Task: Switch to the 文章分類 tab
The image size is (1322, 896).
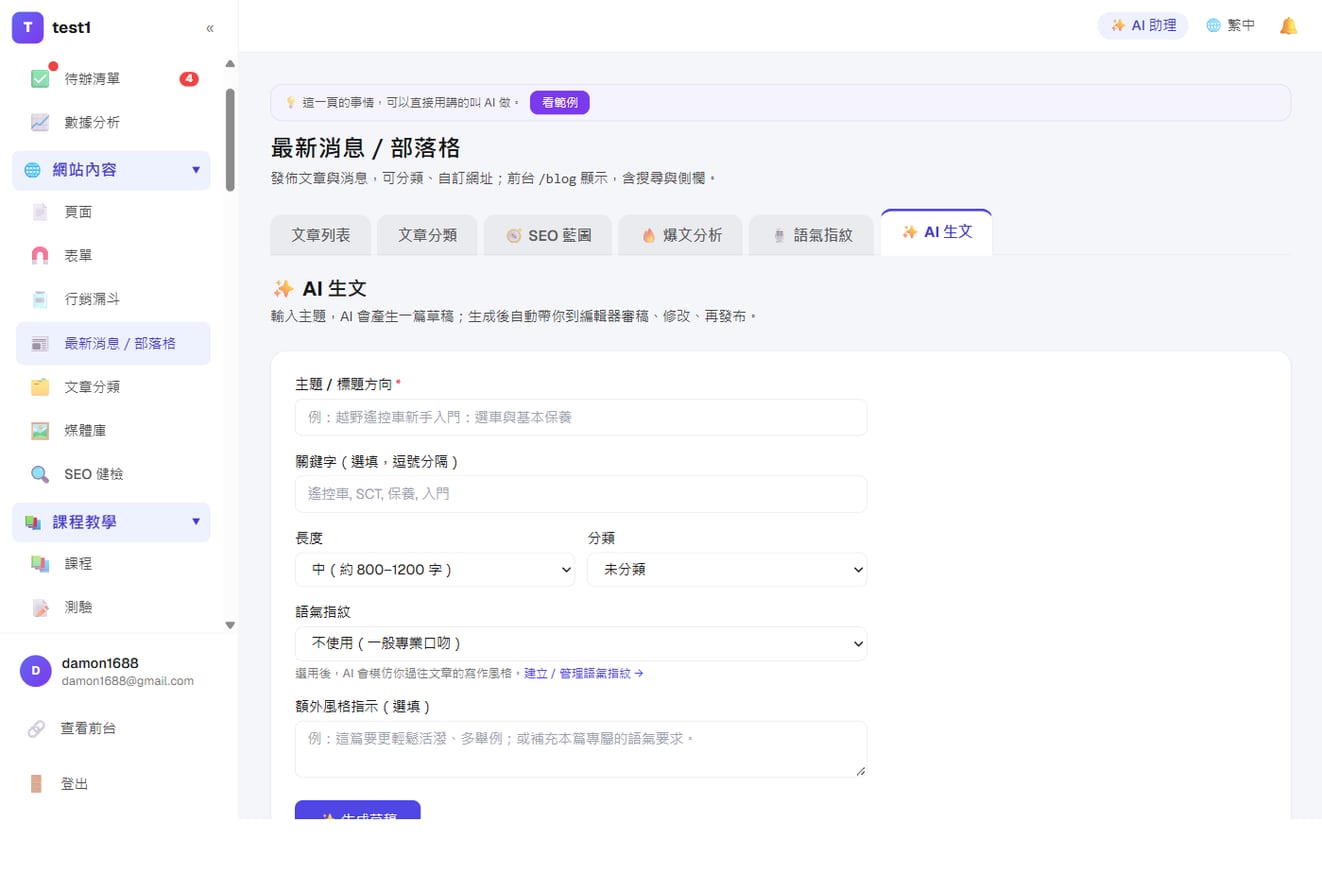Action: (428, 236)
